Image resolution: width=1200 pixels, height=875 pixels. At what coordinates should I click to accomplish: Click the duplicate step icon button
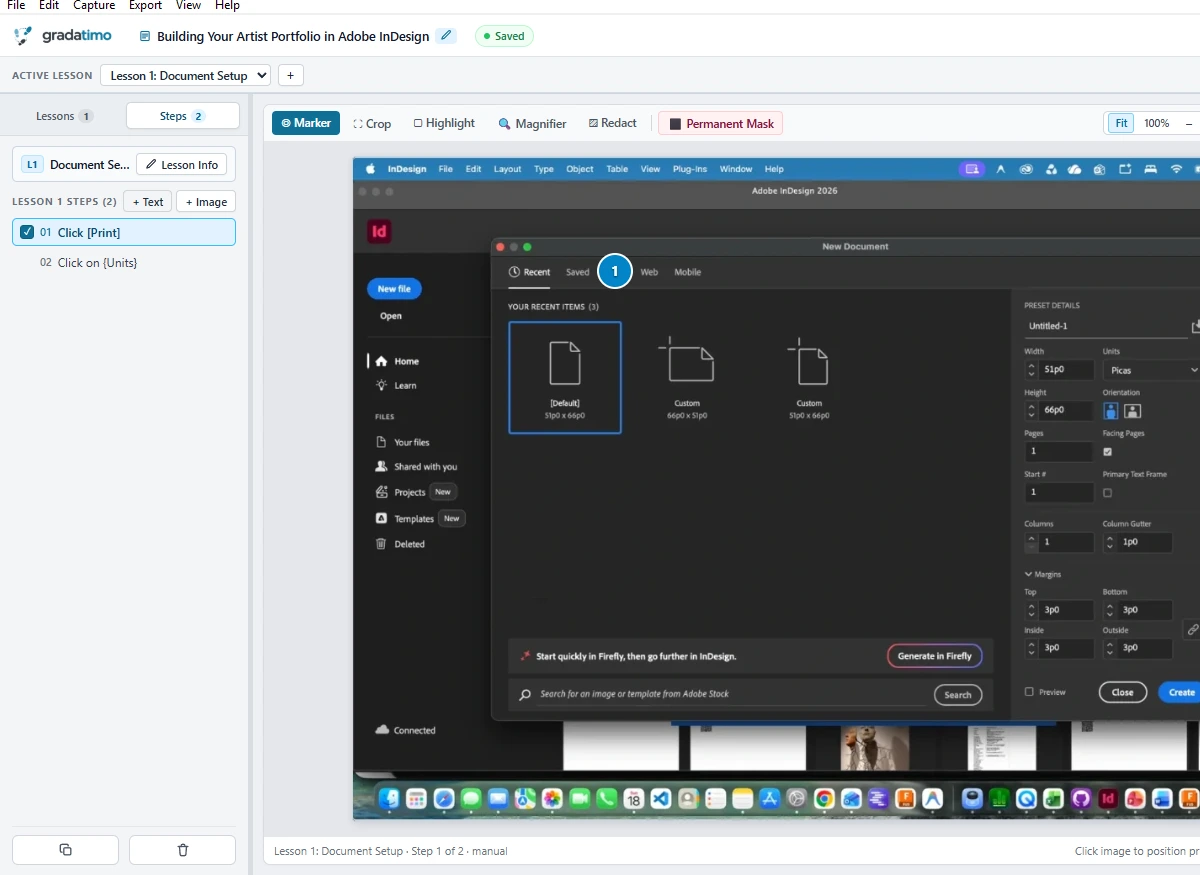pos(65,850)
